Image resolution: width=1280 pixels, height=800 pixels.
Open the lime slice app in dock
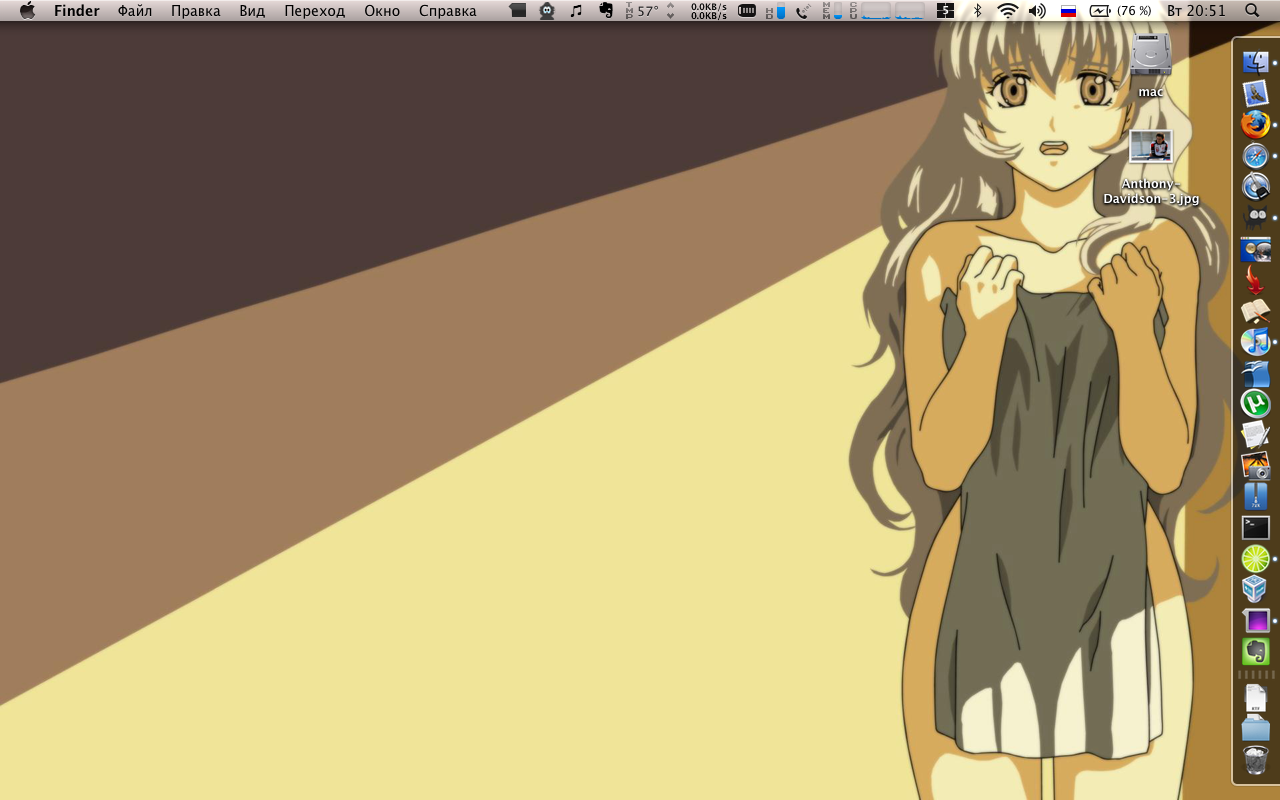[1255, 558]
